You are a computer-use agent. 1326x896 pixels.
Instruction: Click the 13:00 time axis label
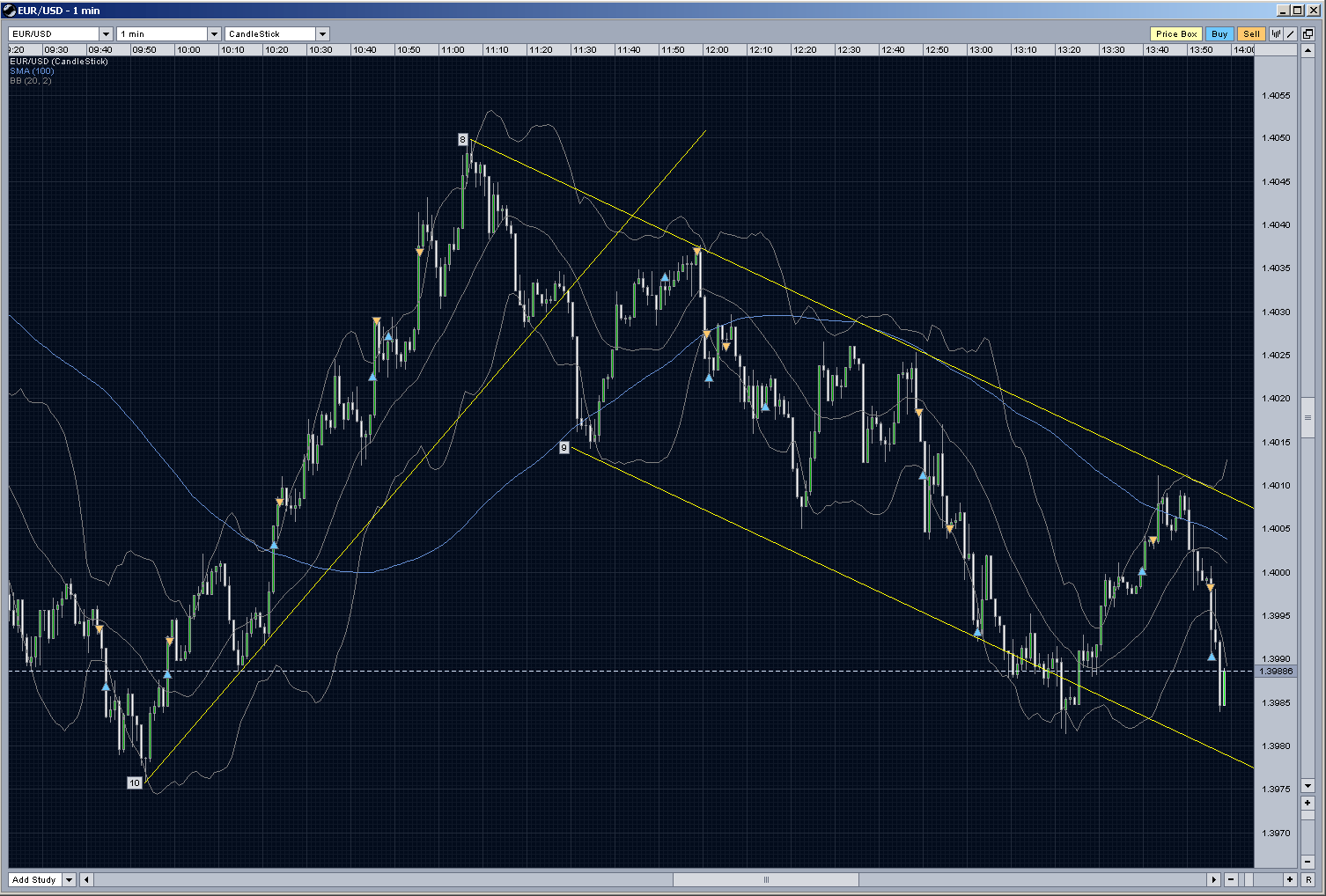tap(980, 50)
